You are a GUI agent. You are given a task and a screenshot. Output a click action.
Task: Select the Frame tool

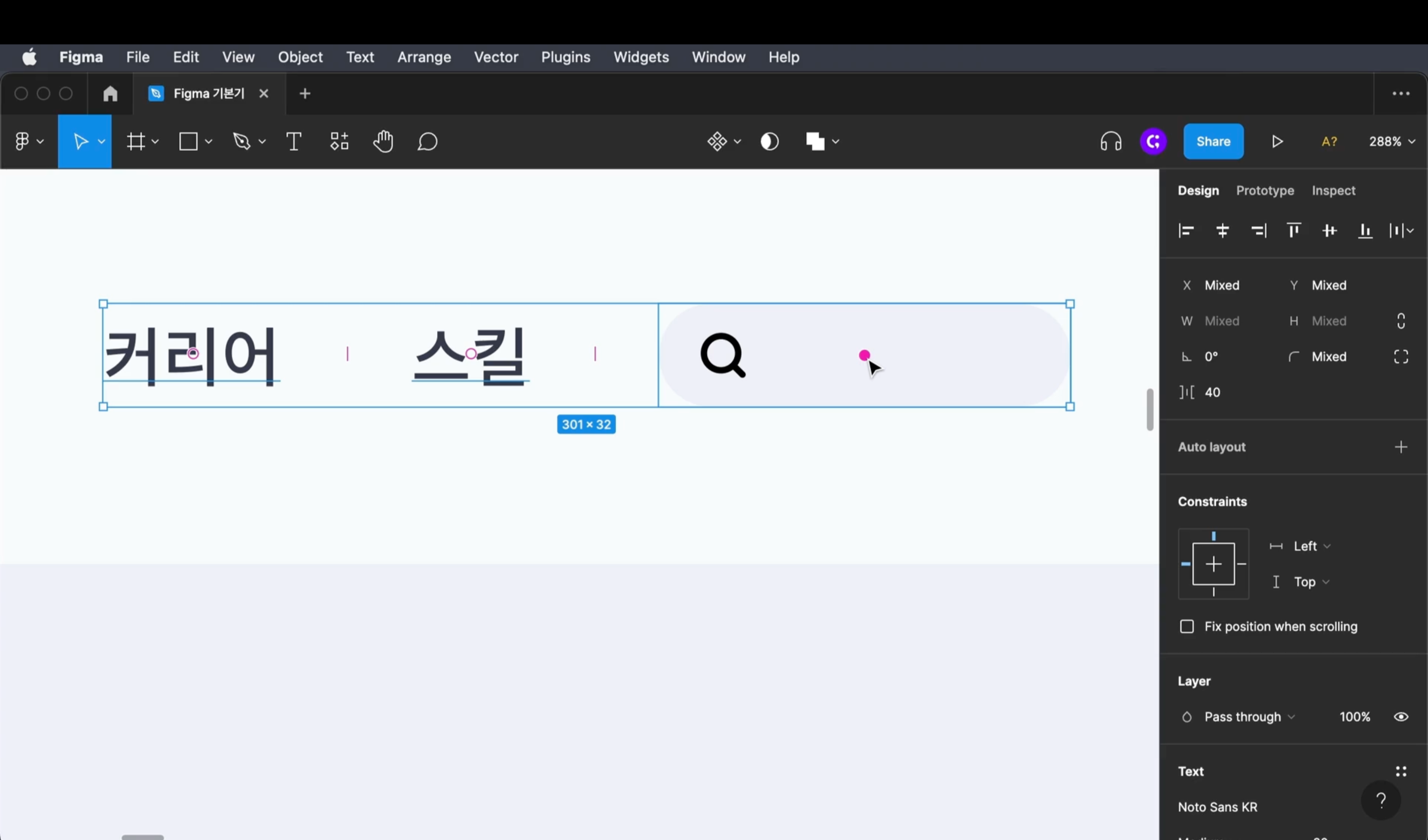pyautogui.click(x=136, y=141)
